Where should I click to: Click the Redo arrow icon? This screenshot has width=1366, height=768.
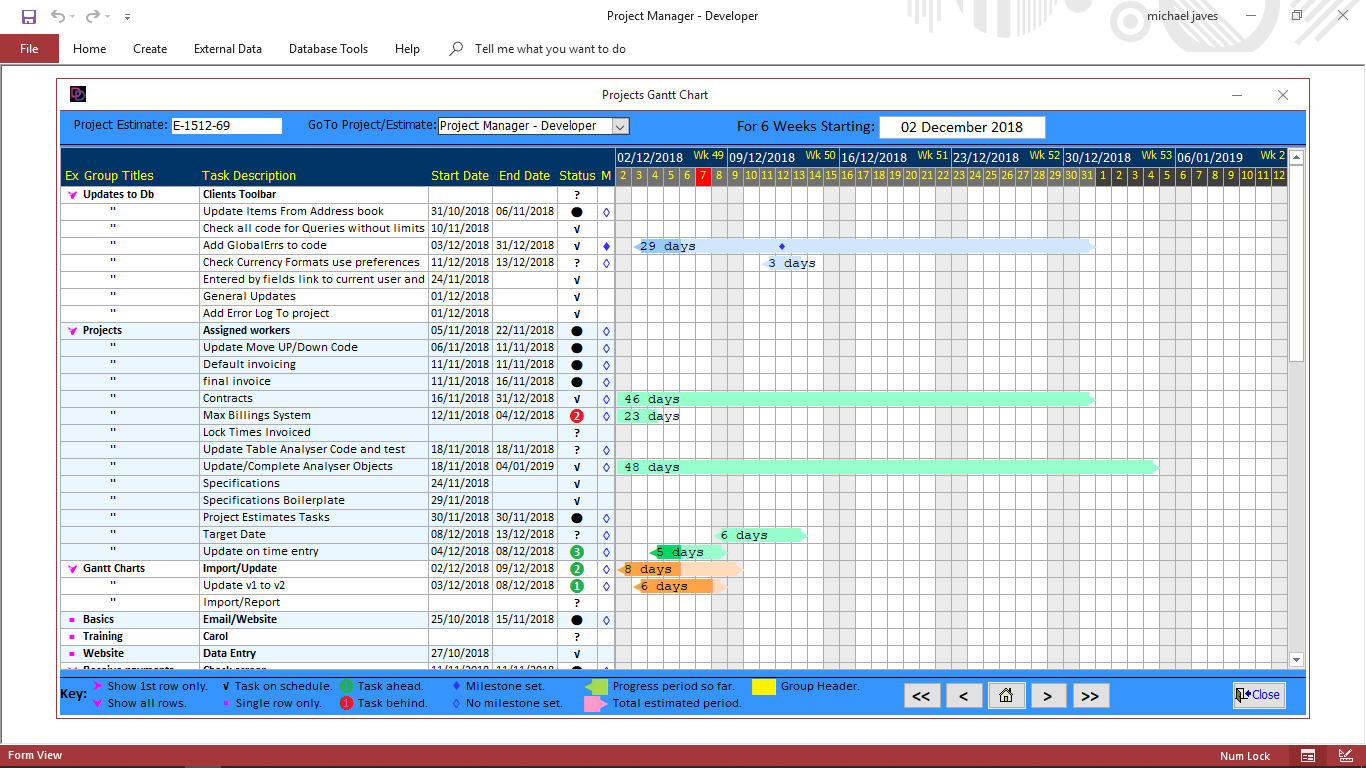92,16
